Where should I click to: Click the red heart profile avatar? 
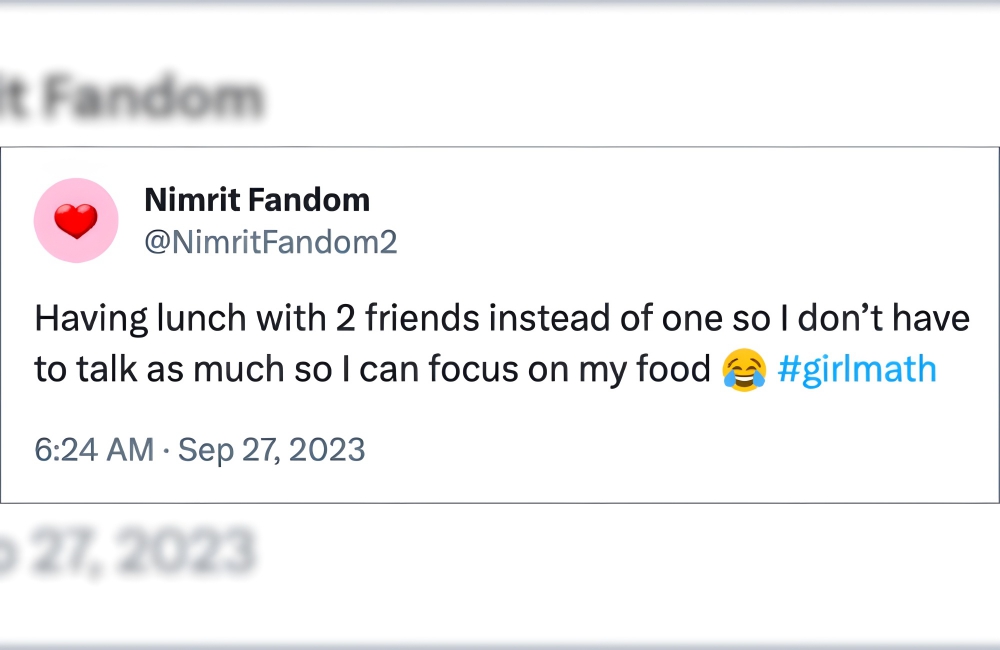tap(77, 221)
